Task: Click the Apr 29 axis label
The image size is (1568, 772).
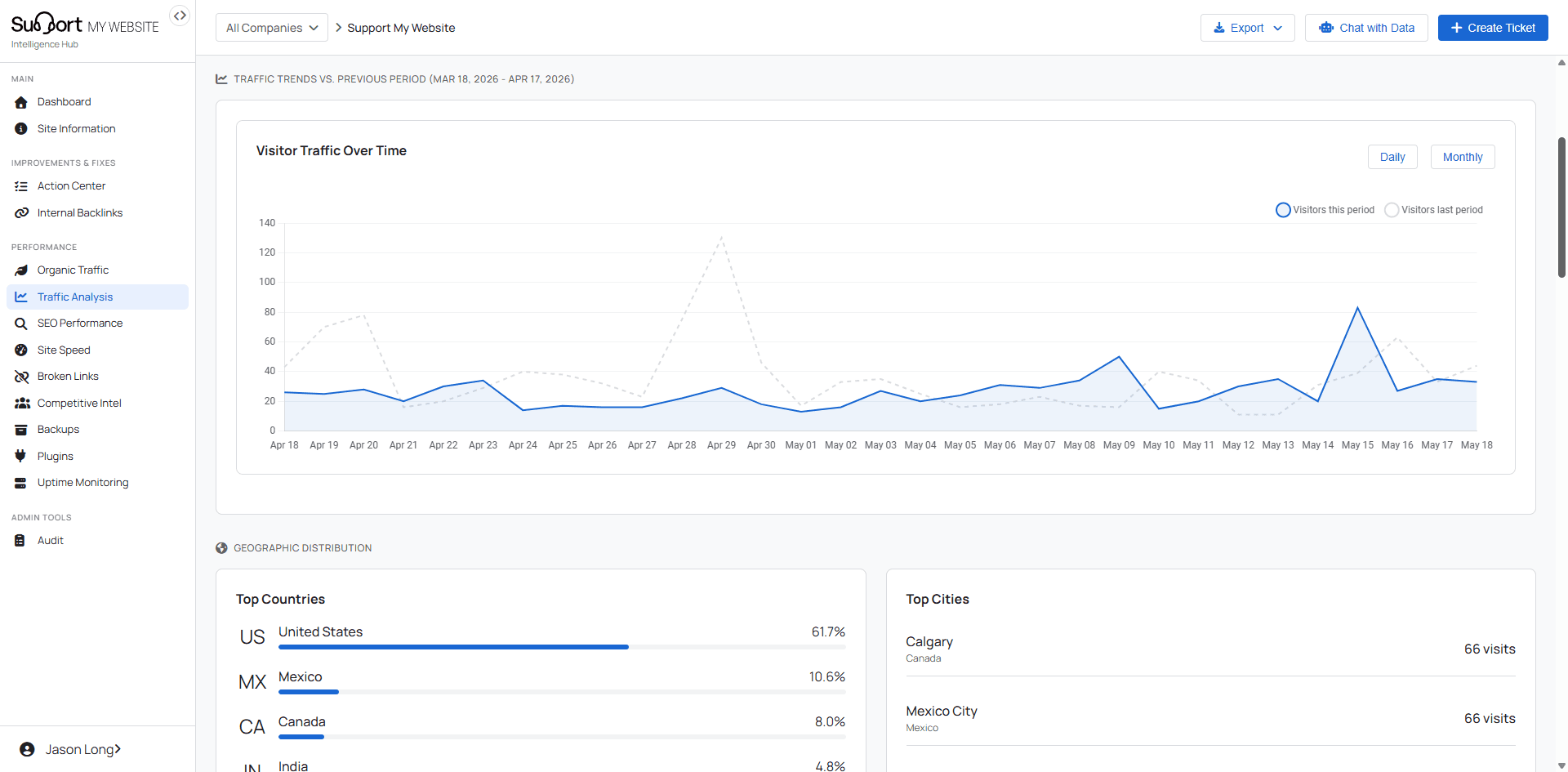Action: pos(721,445)
